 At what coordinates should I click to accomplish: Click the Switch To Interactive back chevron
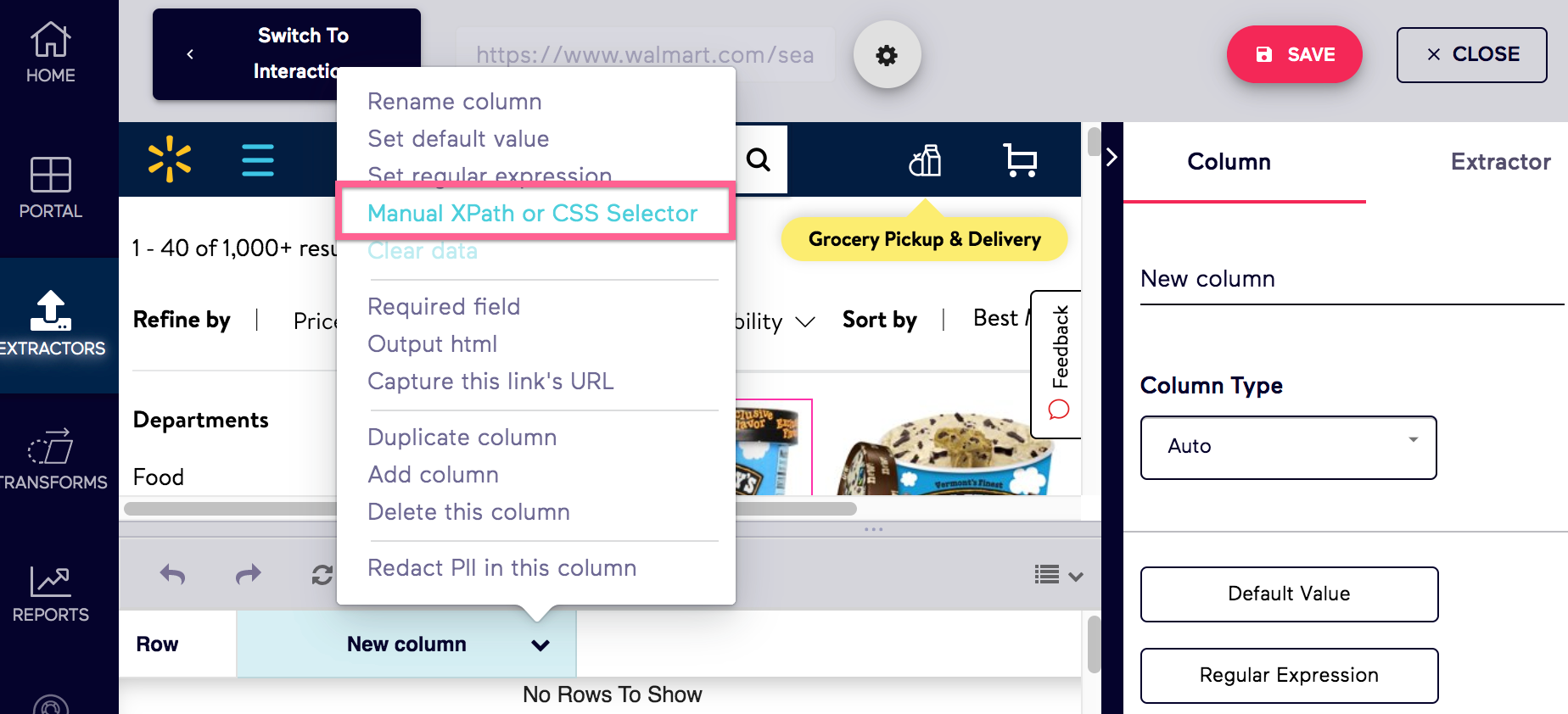[x=190, y=54]
